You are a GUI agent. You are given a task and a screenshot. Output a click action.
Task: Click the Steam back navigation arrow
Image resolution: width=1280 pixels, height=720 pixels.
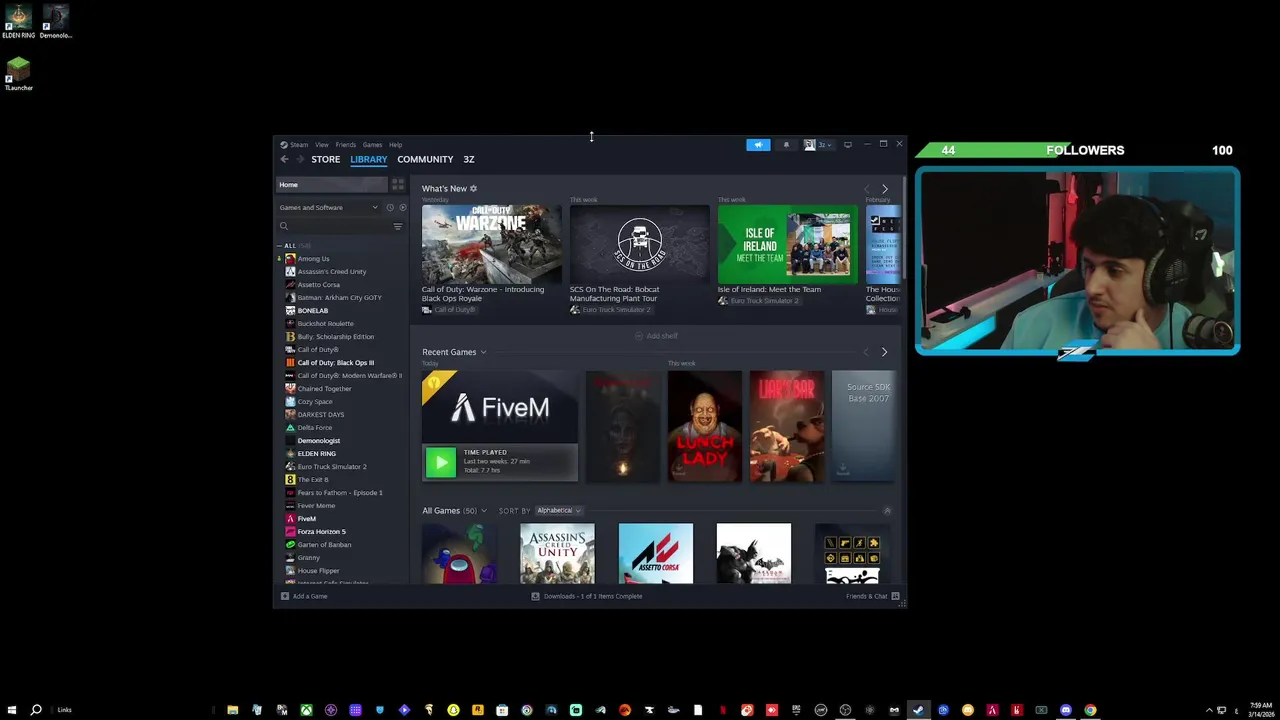284,159
